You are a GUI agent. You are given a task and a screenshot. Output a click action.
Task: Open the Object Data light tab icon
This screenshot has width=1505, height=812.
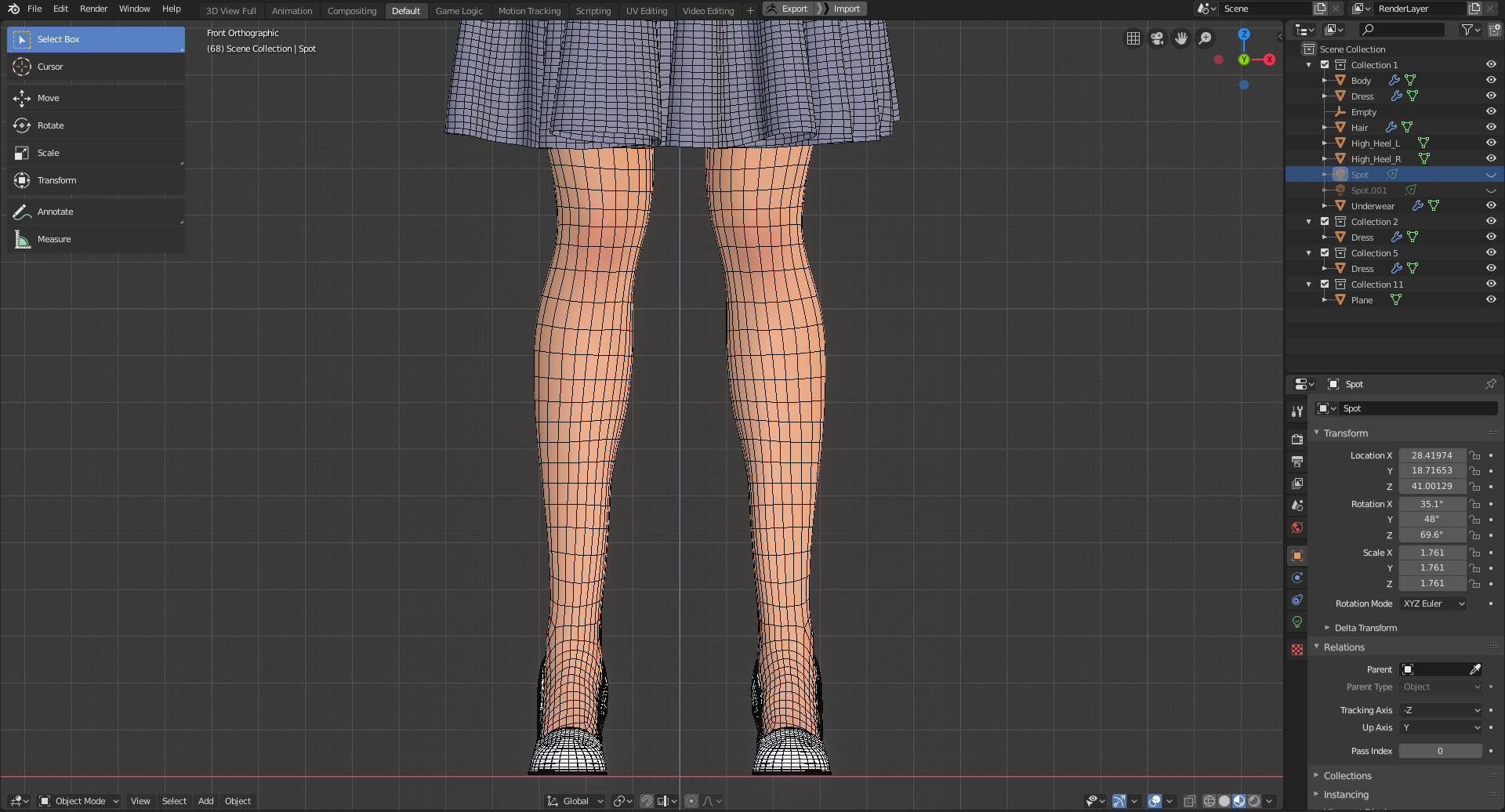[1297, 622]
